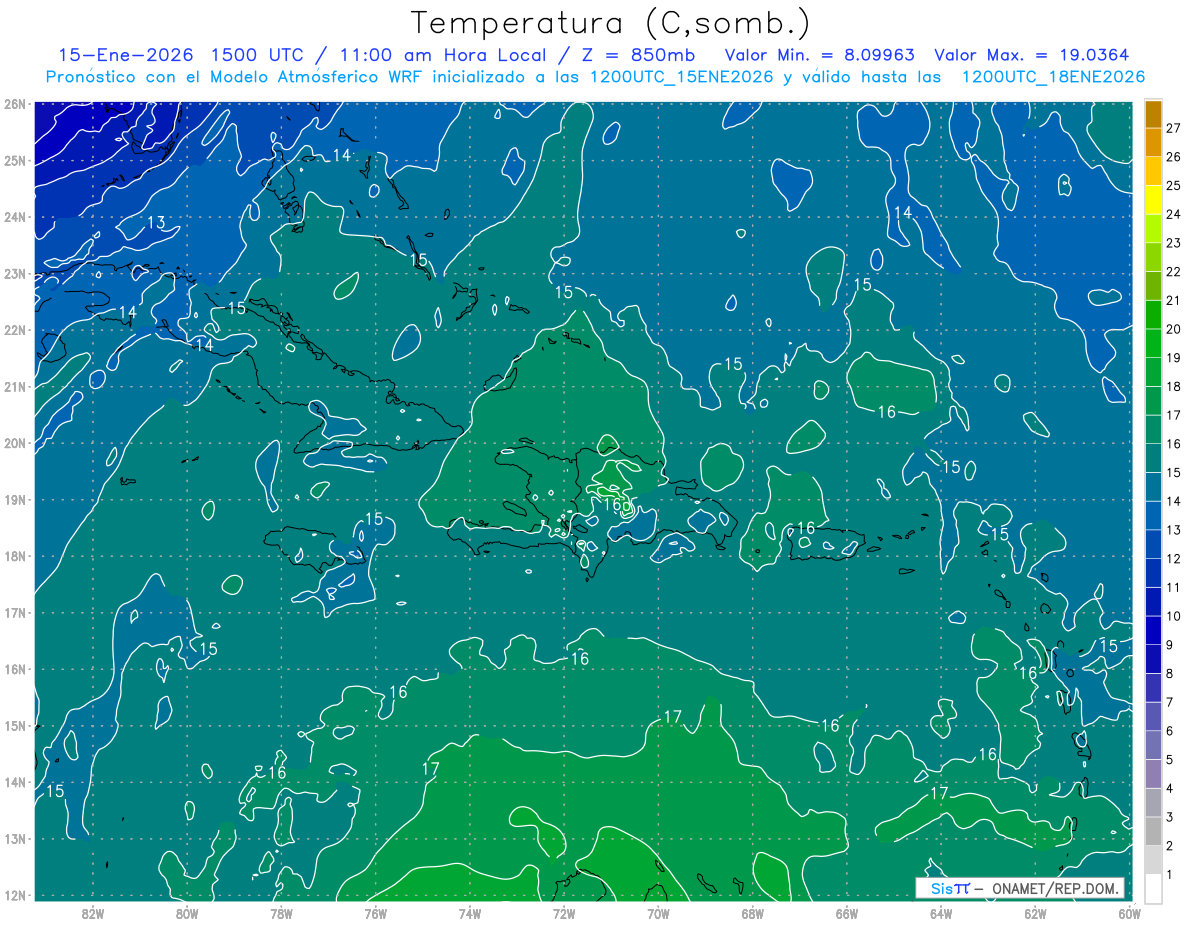1200x927 pixels.
Task: Click the 76W longitude axis label
Action: (375, 912)
